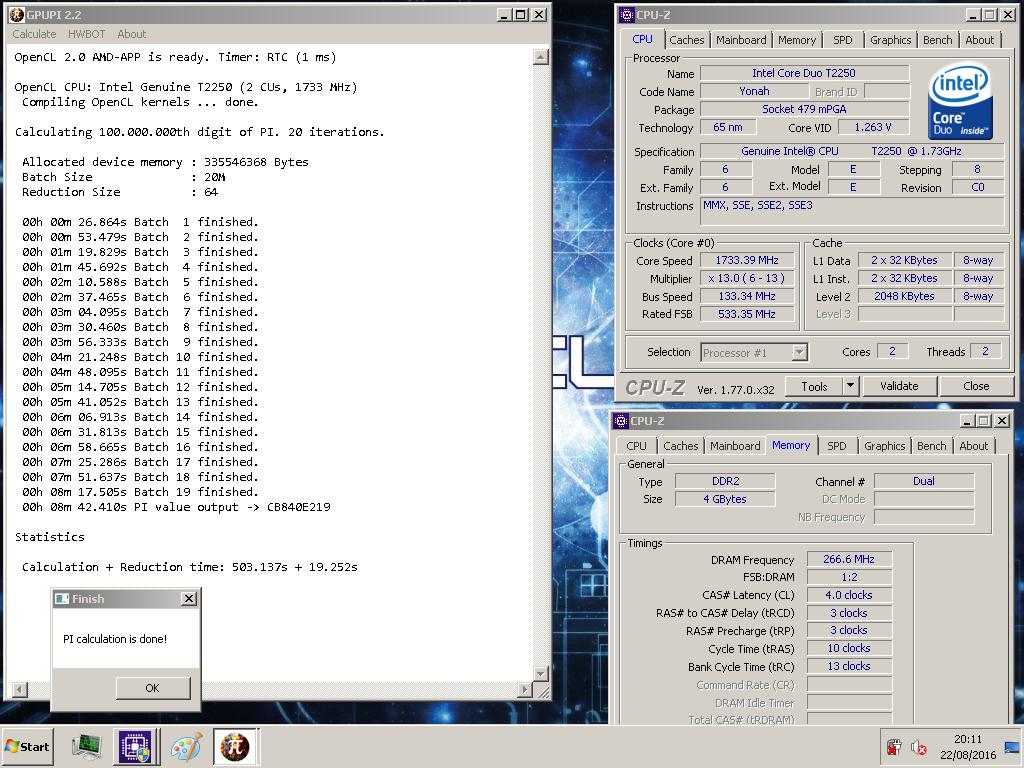The width and height of the screenshot is (1024, 768).
Task: Open the HWBOT menu in GPUPI
Action: [86, 34]
